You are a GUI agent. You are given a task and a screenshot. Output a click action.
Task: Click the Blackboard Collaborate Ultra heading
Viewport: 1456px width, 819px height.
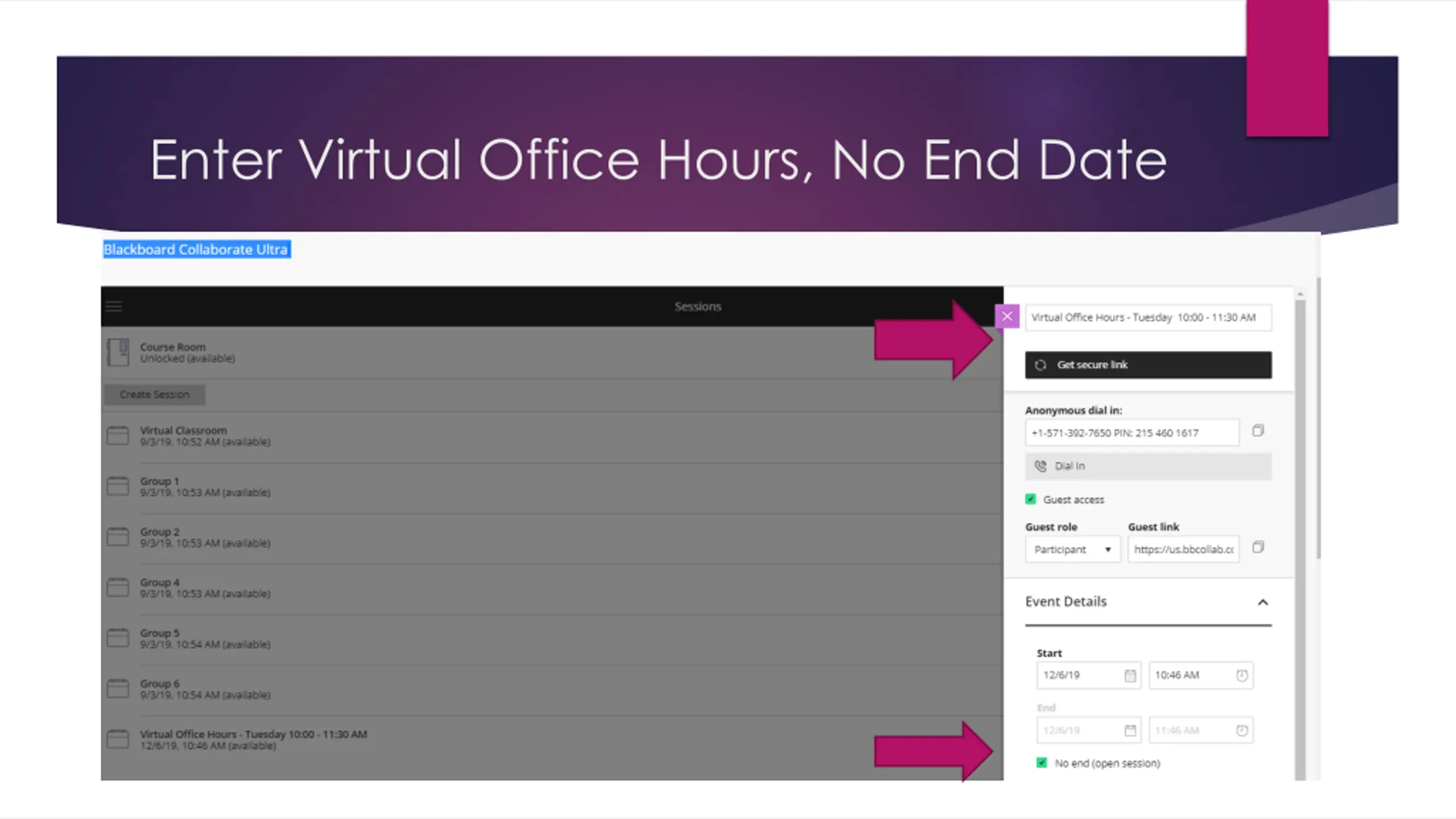(x=196, y=250)
